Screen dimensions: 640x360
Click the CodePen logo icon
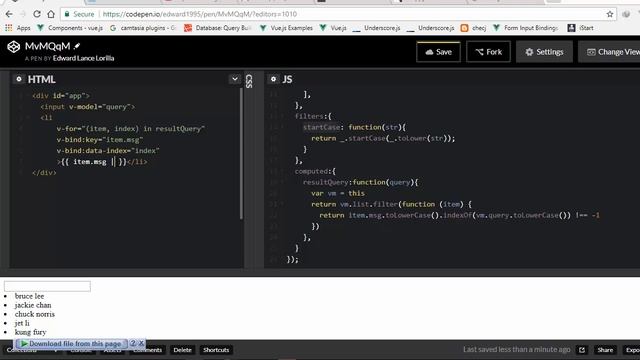click(13, 47)
